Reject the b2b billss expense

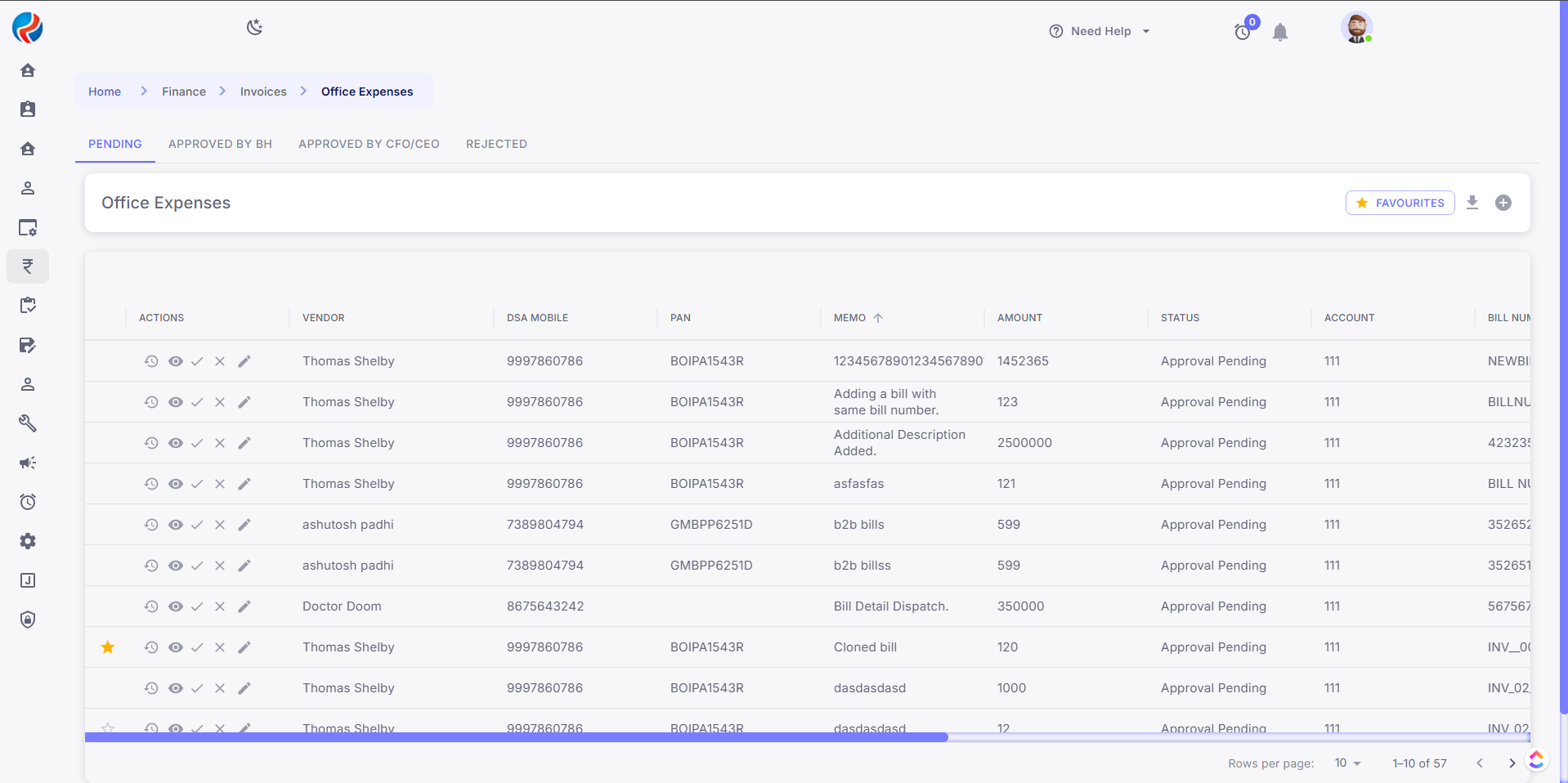(x=220, y=566)
